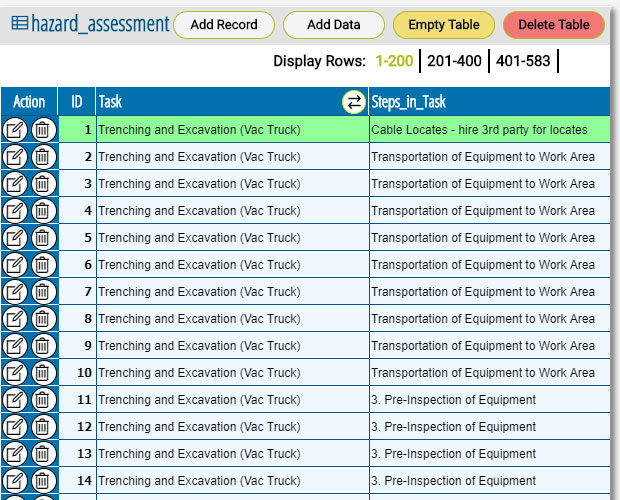
Task: Open edit for record 10
Action: tap(15, 373)
